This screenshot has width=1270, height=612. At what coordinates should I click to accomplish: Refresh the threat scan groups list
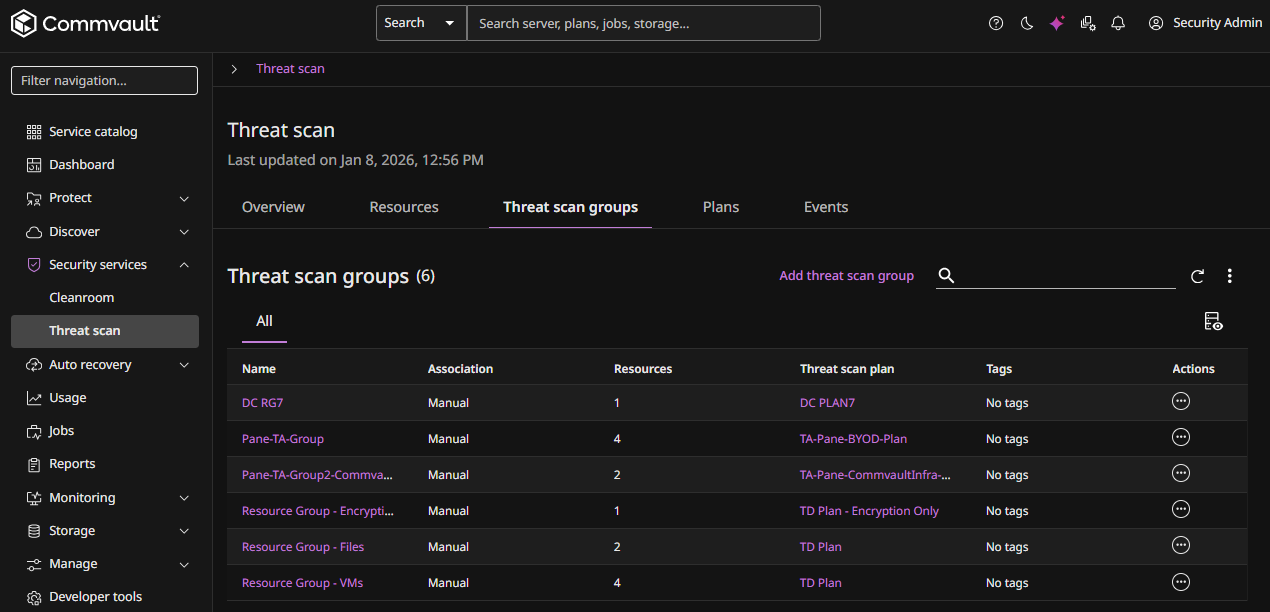[x=1197, y=276]
